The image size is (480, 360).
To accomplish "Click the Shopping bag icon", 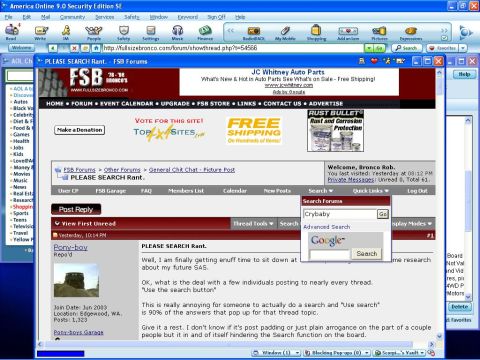I will click(316, 33).
